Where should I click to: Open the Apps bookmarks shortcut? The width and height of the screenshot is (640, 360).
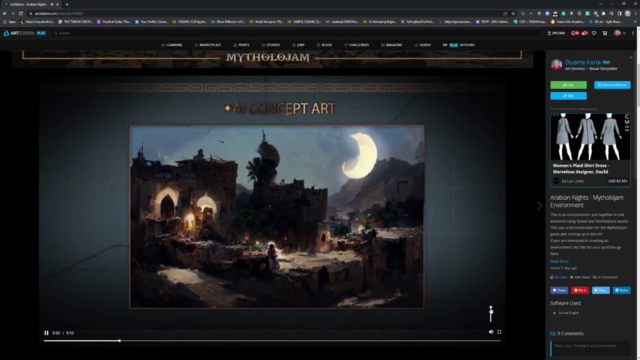tap(9, 22)
